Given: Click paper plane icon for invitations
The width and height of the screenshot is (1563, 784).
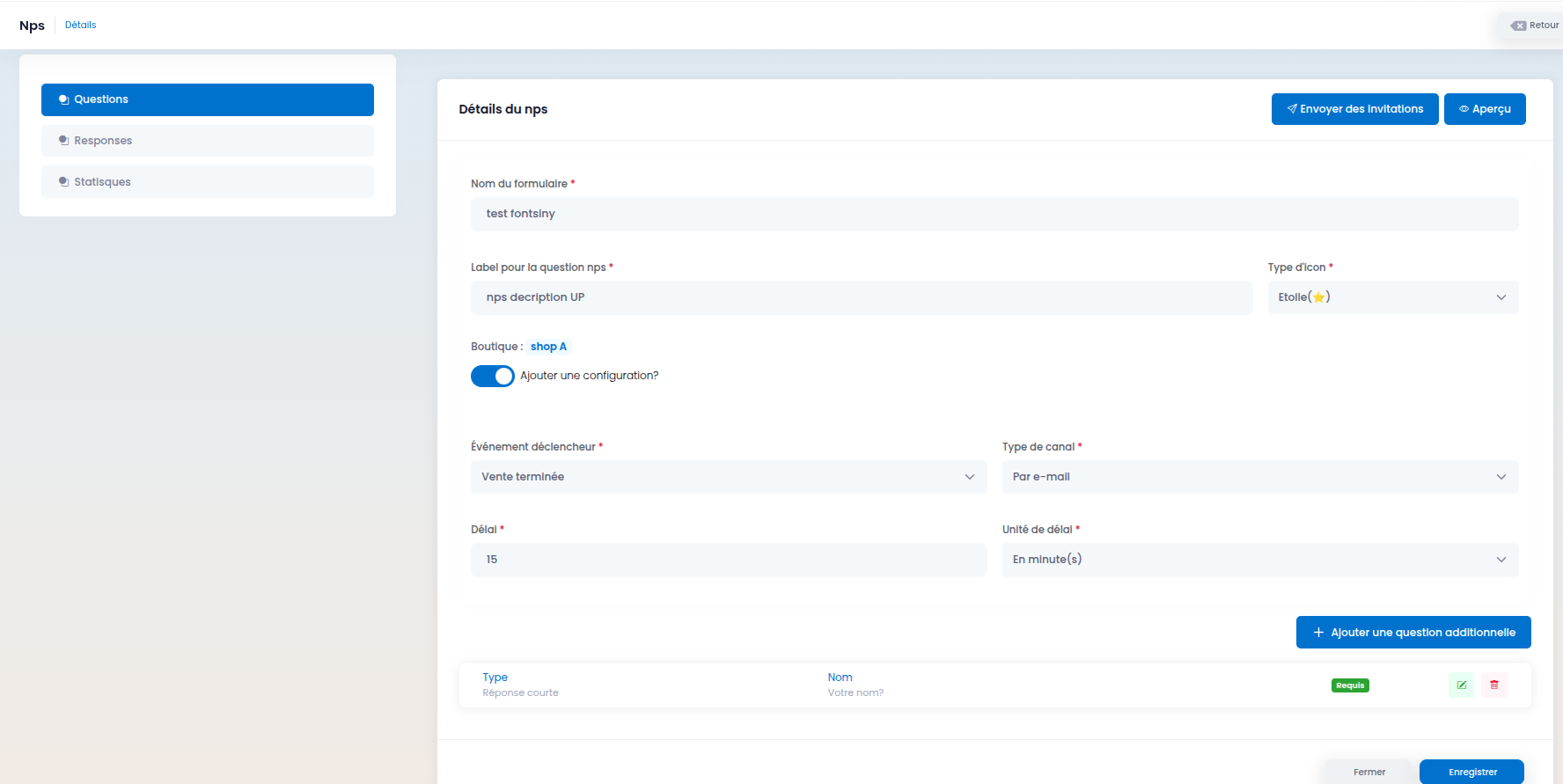Looking at the screenshot, I should click(x=1292, y=109).
